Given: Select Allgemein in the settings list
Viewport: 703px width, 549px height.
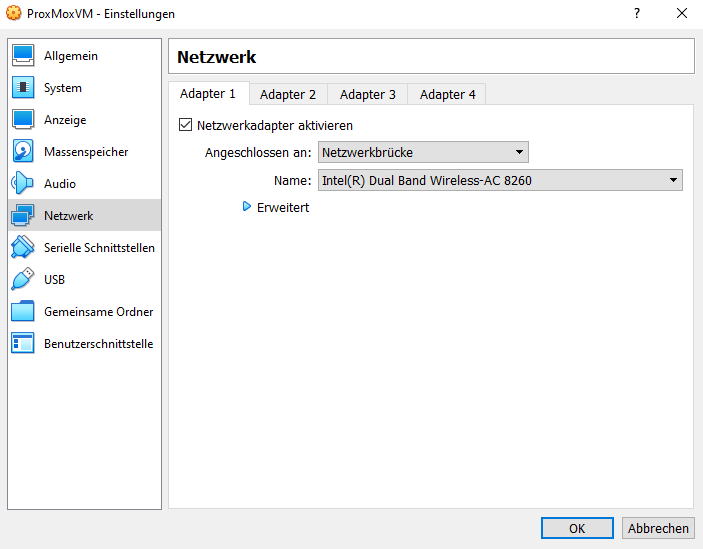Looking at the screenshot, I should tap(84, 56).
